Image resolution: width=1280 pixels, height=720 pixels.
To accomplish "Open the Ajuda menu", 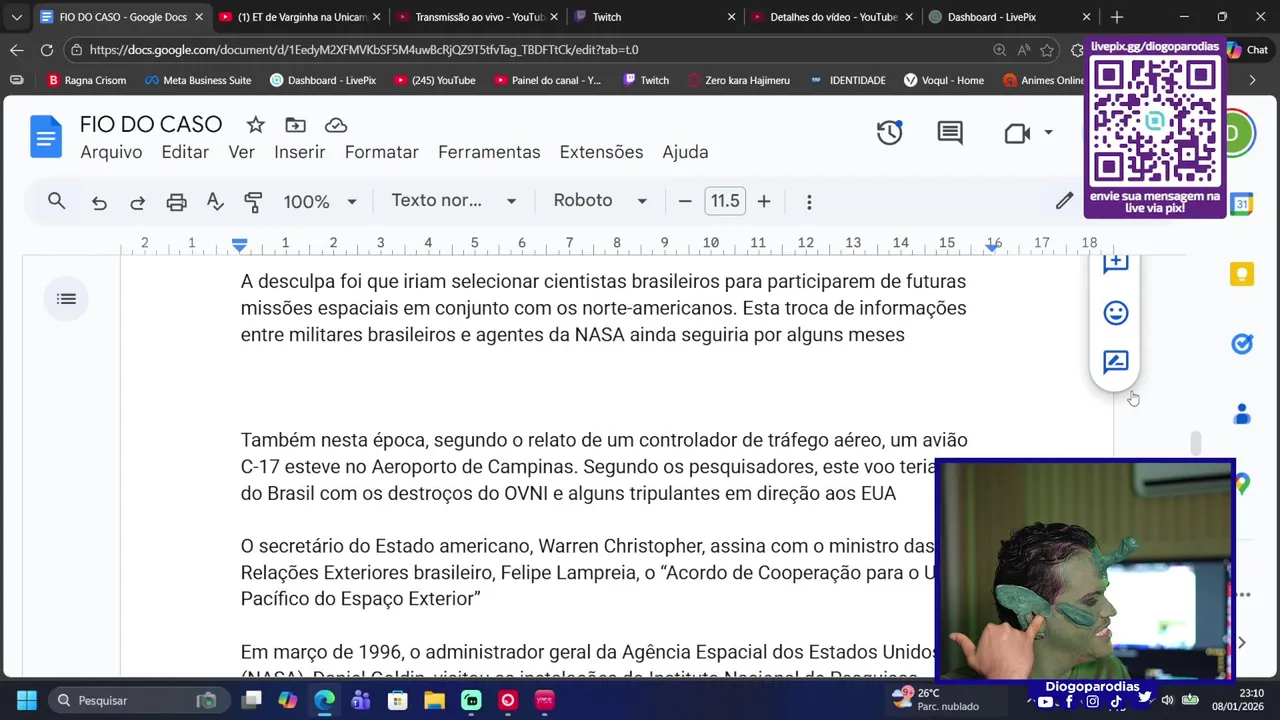I will click(x=685, y=152).
